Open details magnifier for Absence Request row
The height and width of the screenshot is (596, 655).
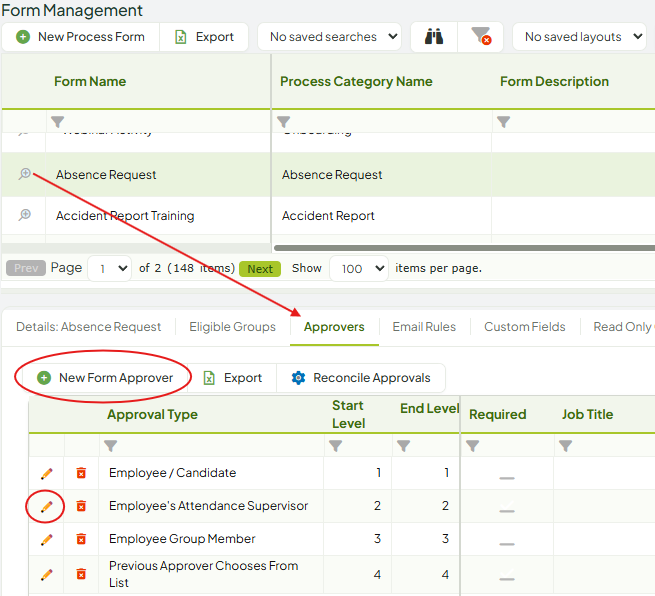click(x=25, y=174)
